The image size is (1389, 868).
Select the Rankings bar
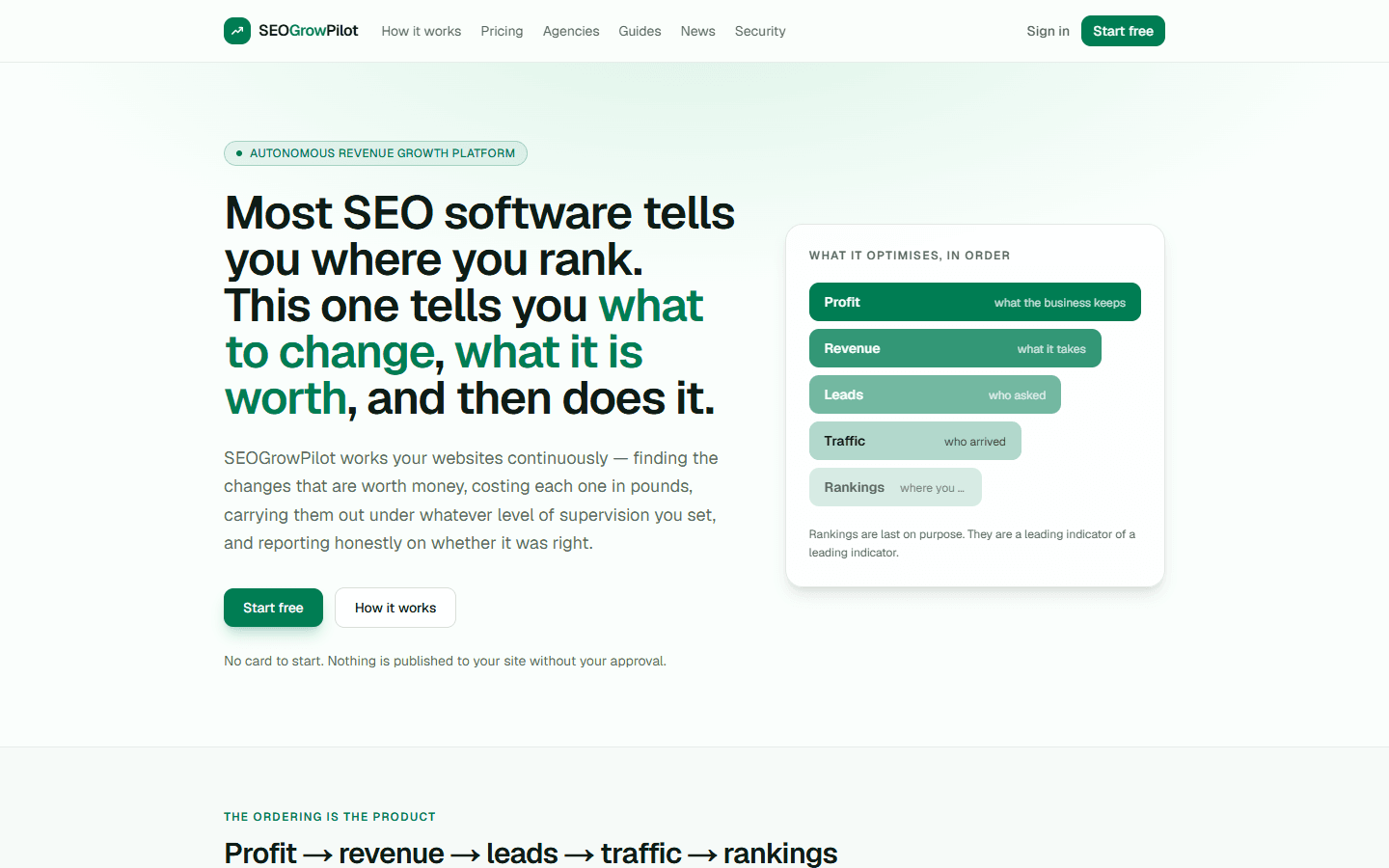[895, 487]
